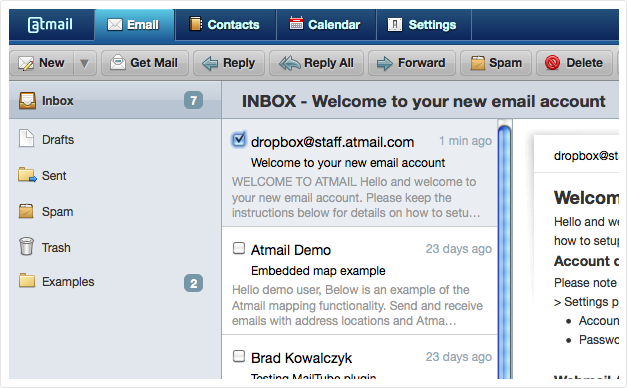Screen dimensions: 627x388
Task: Click the Trash can icon
Action: coord(26,246)
